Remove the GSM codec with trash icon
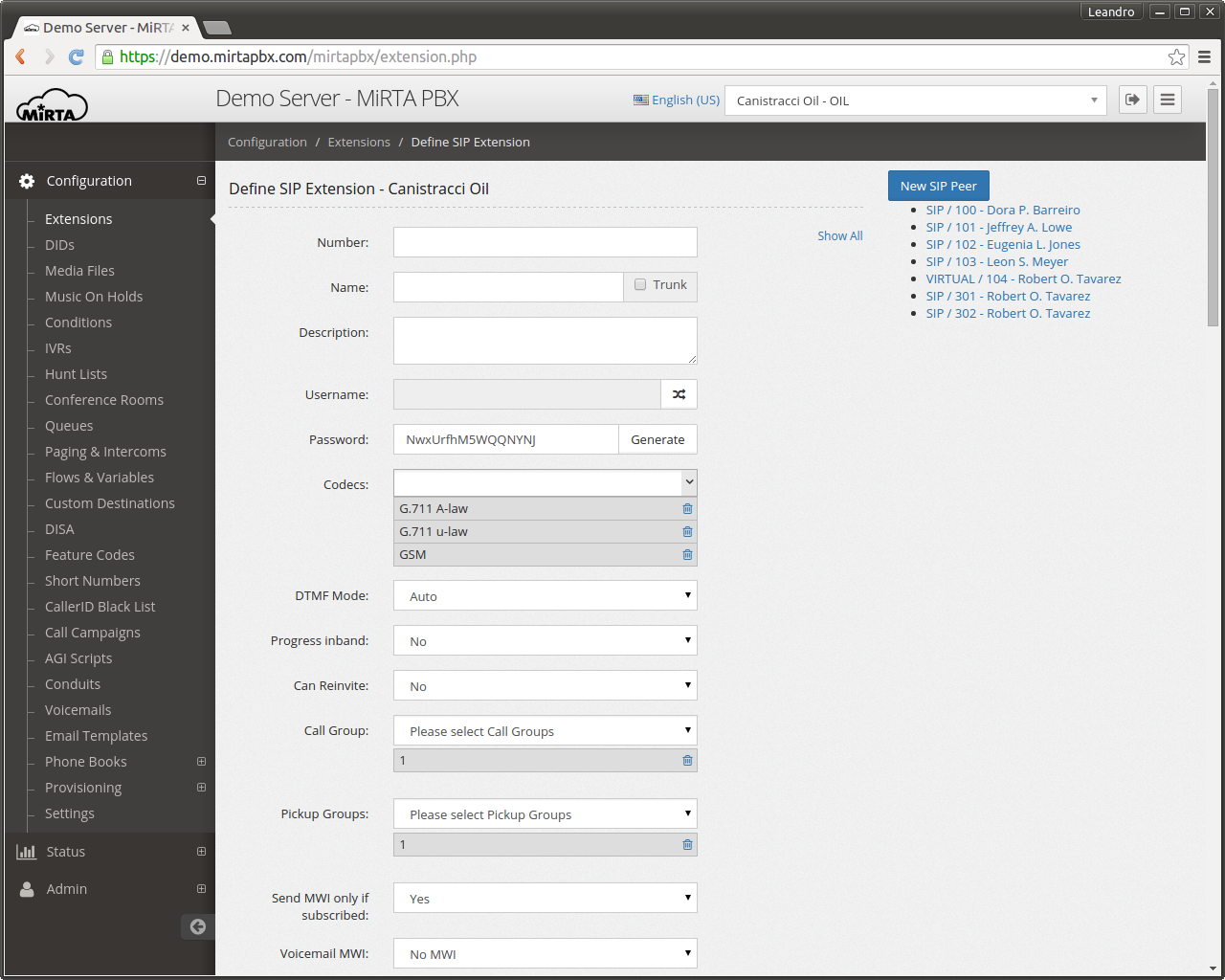The width and height of the screenshot is (1225, 980). (x=687, y=555)
